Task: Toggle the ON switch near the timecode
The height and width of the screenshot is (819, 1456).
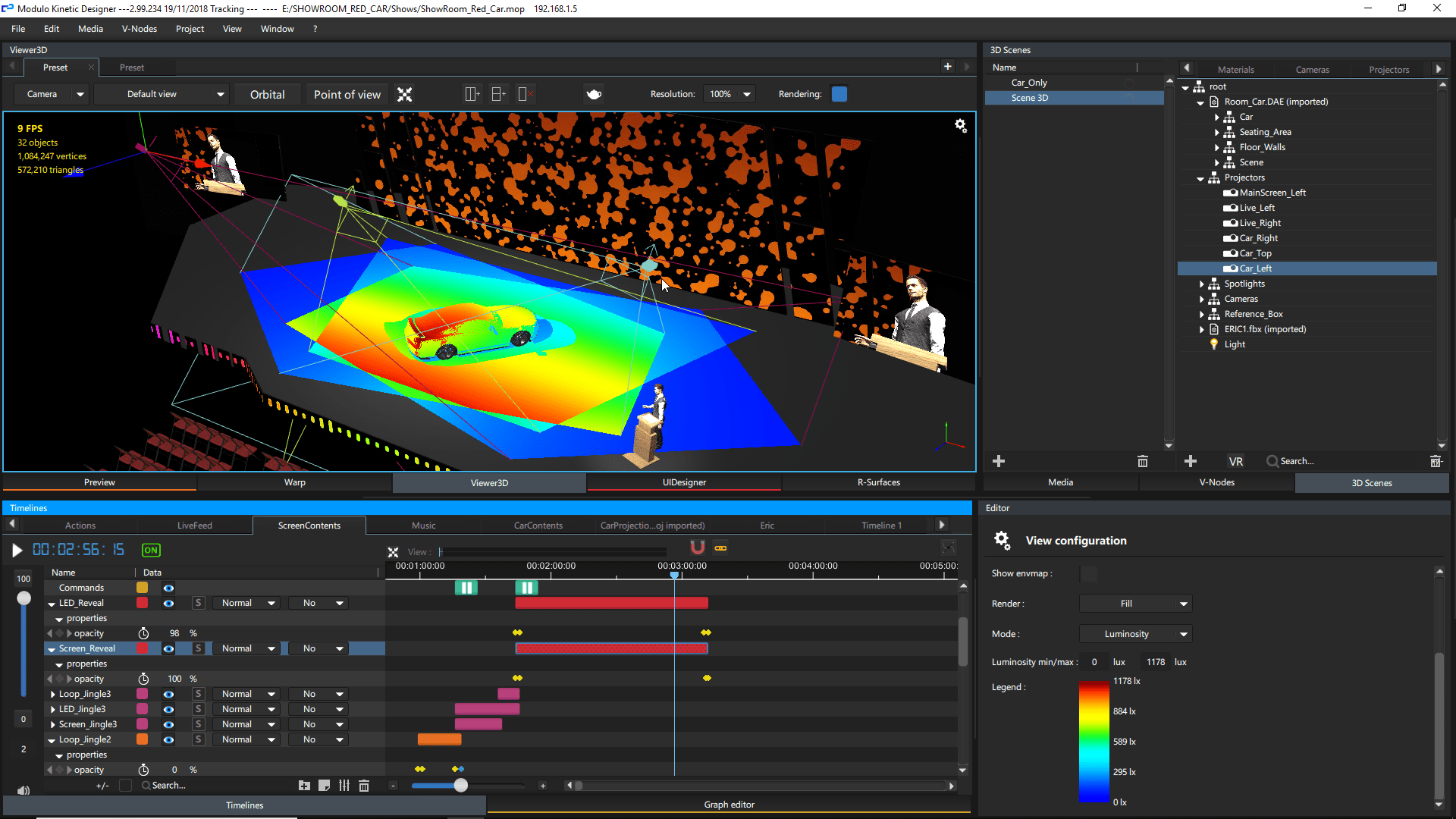Action: pyautogui.click(x=150, y=550)
